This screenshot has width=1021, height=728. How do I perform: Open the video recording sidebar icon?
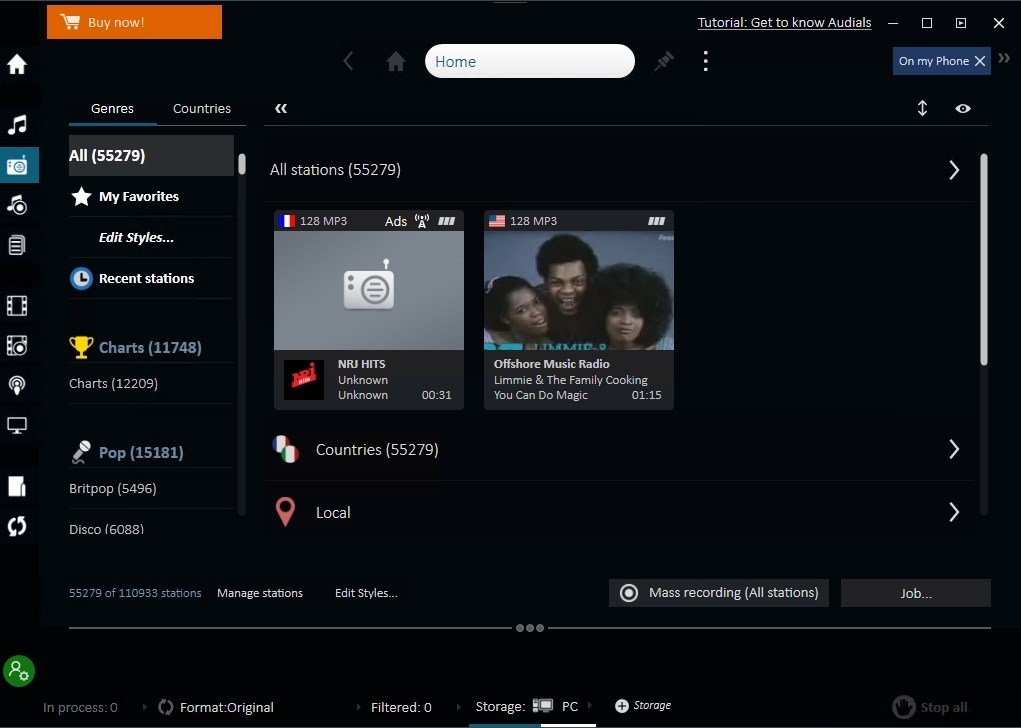[x=17, y=345]
